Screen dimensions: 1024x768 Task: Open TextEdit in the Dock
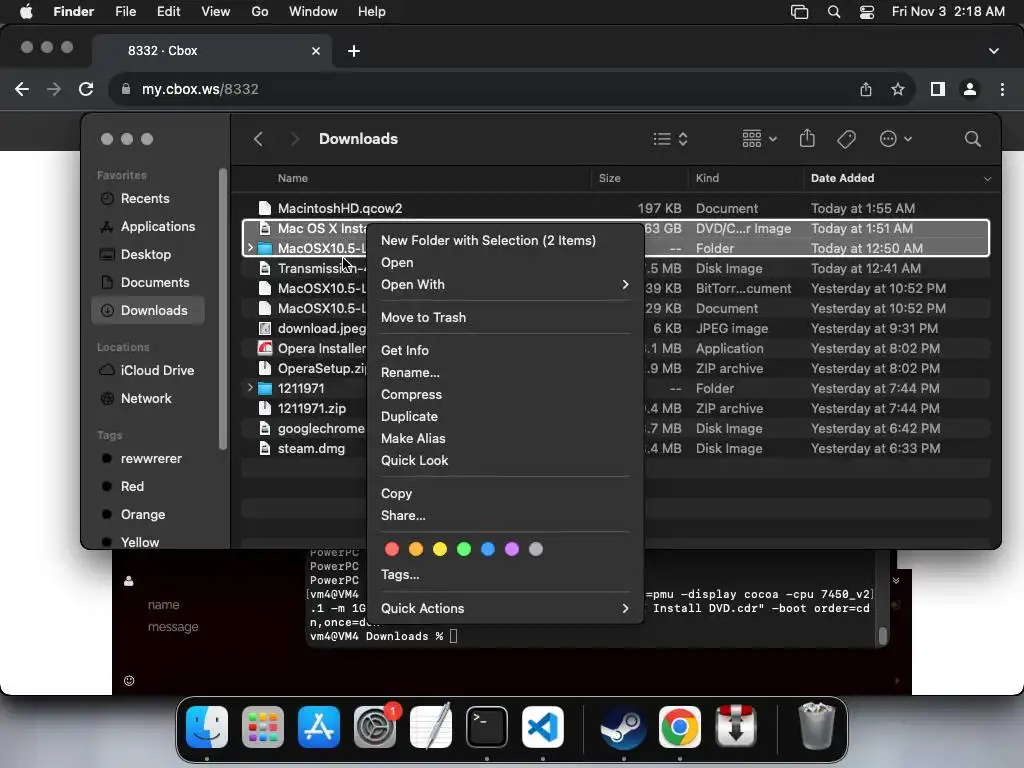pos(431,727)
